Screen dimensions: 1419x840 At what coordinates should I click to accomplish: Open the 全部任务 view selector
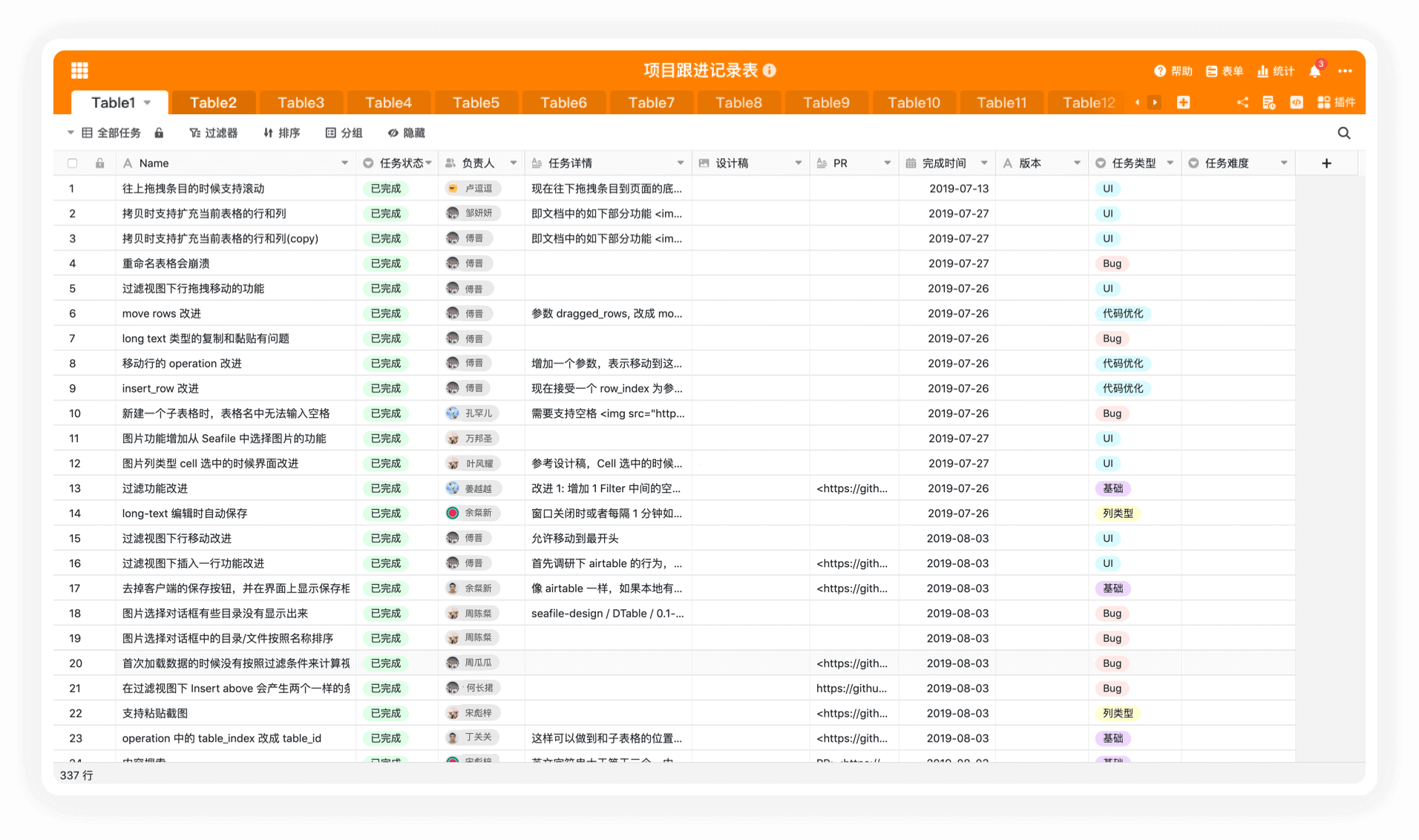click(110, 133)
